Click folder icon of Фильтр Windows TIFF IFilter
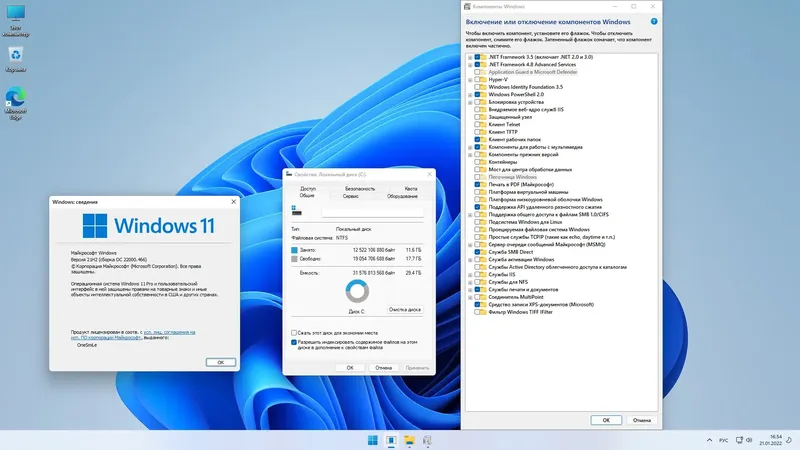 point(482,312)
